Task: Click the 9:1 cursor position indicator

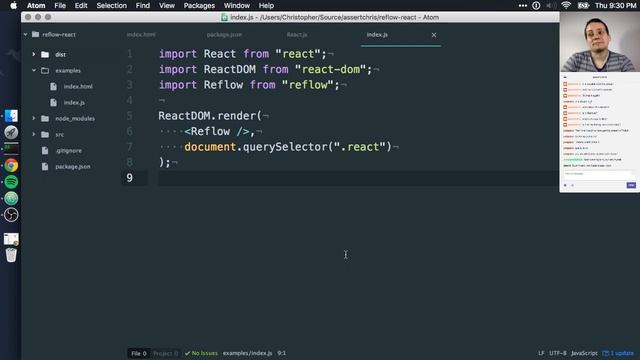Action: [282, 353]
